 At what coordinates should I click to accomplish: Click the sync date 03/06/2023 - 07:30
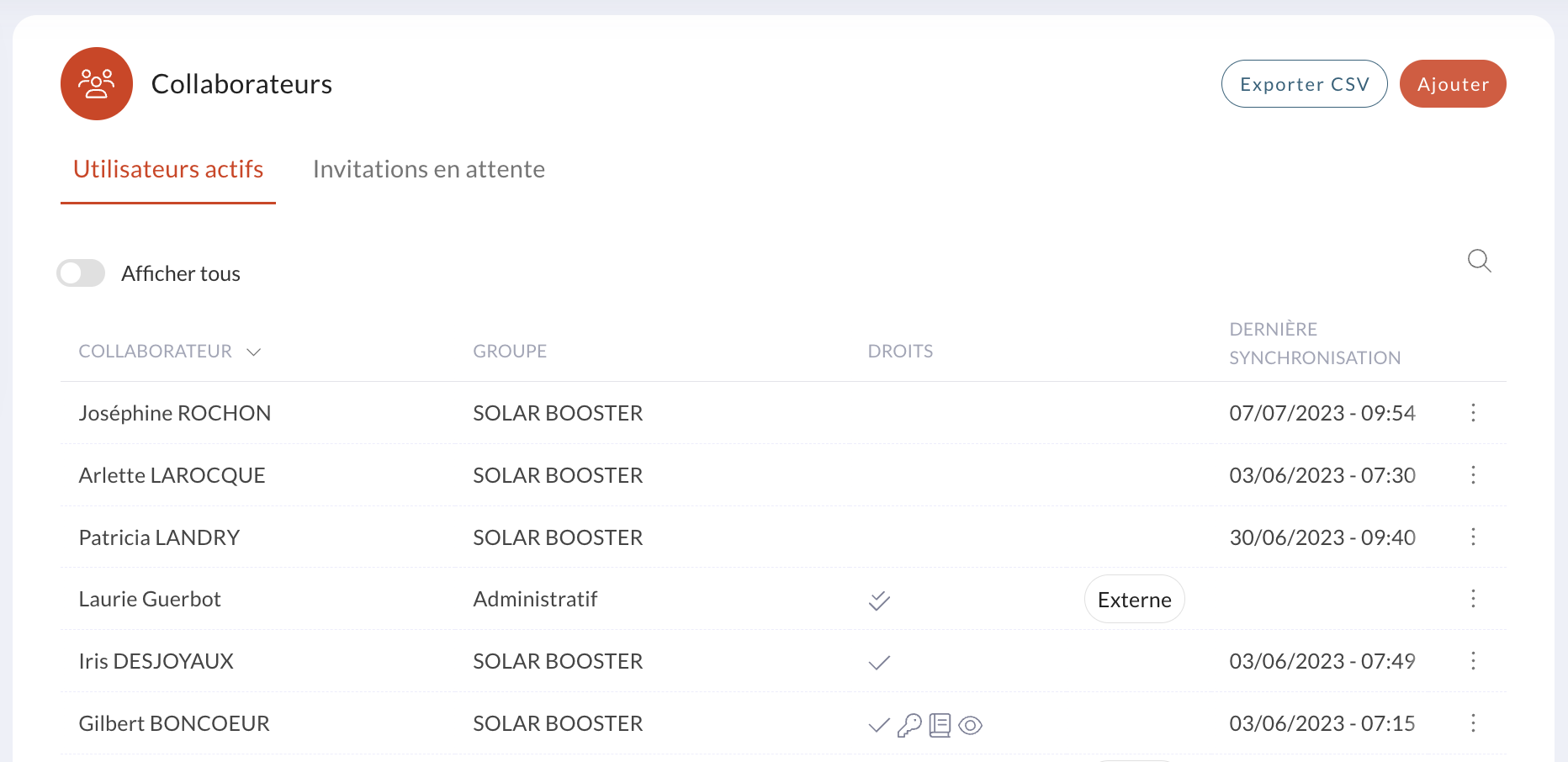pyautogui.click(x=1322, y=475)
